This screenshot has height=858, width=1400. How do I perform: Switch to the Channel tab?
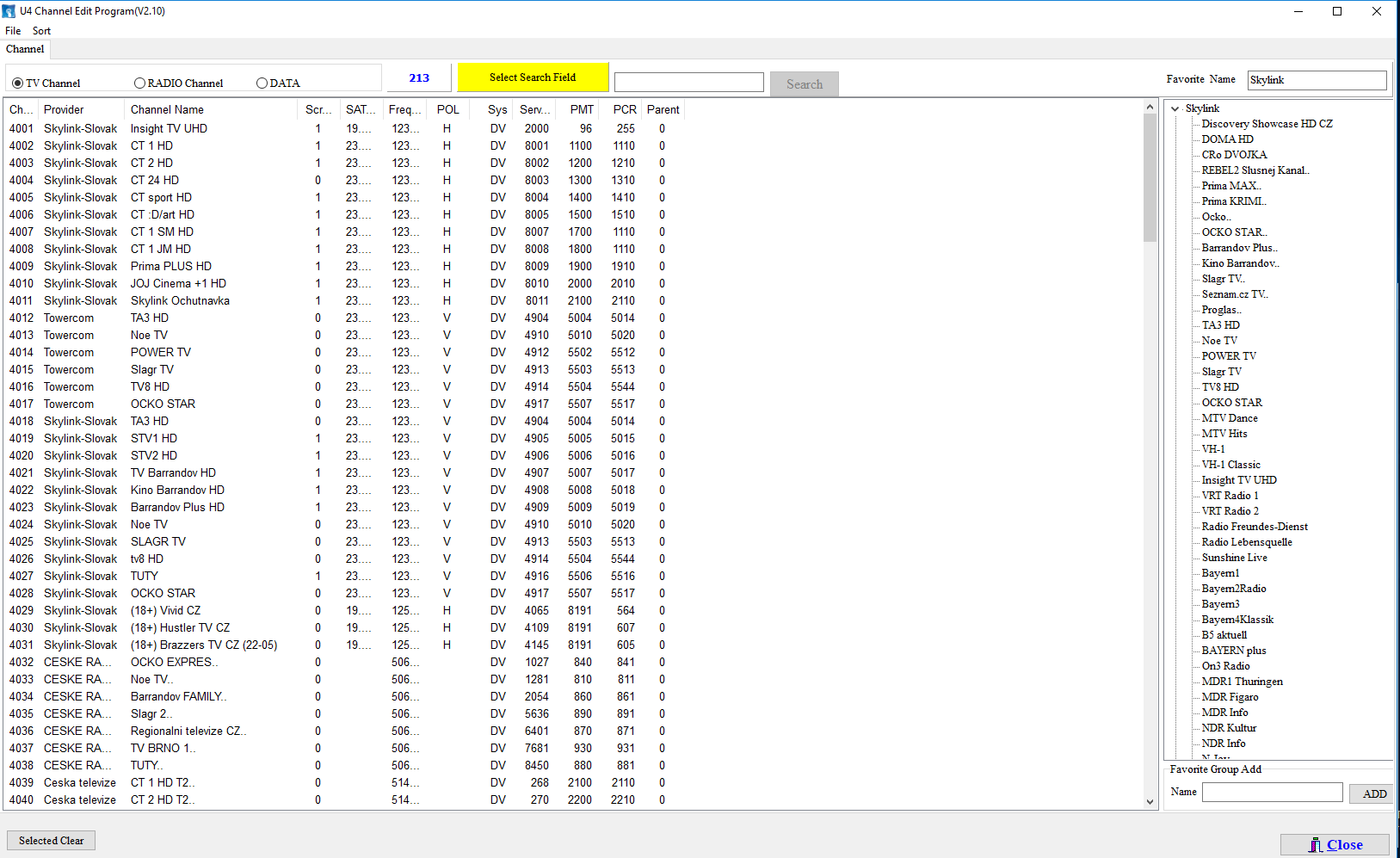25,49
